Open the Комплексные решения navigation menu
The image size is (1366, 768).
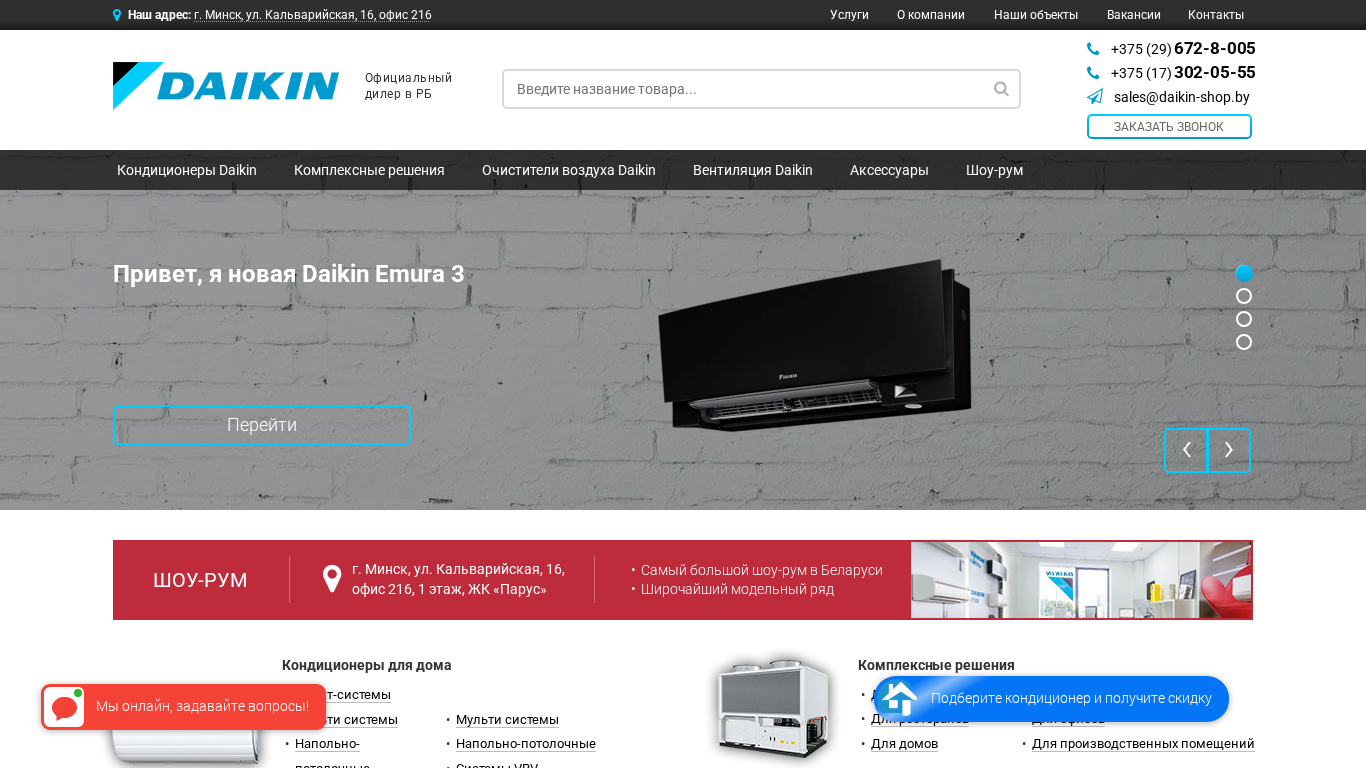[x=369, y=170]
